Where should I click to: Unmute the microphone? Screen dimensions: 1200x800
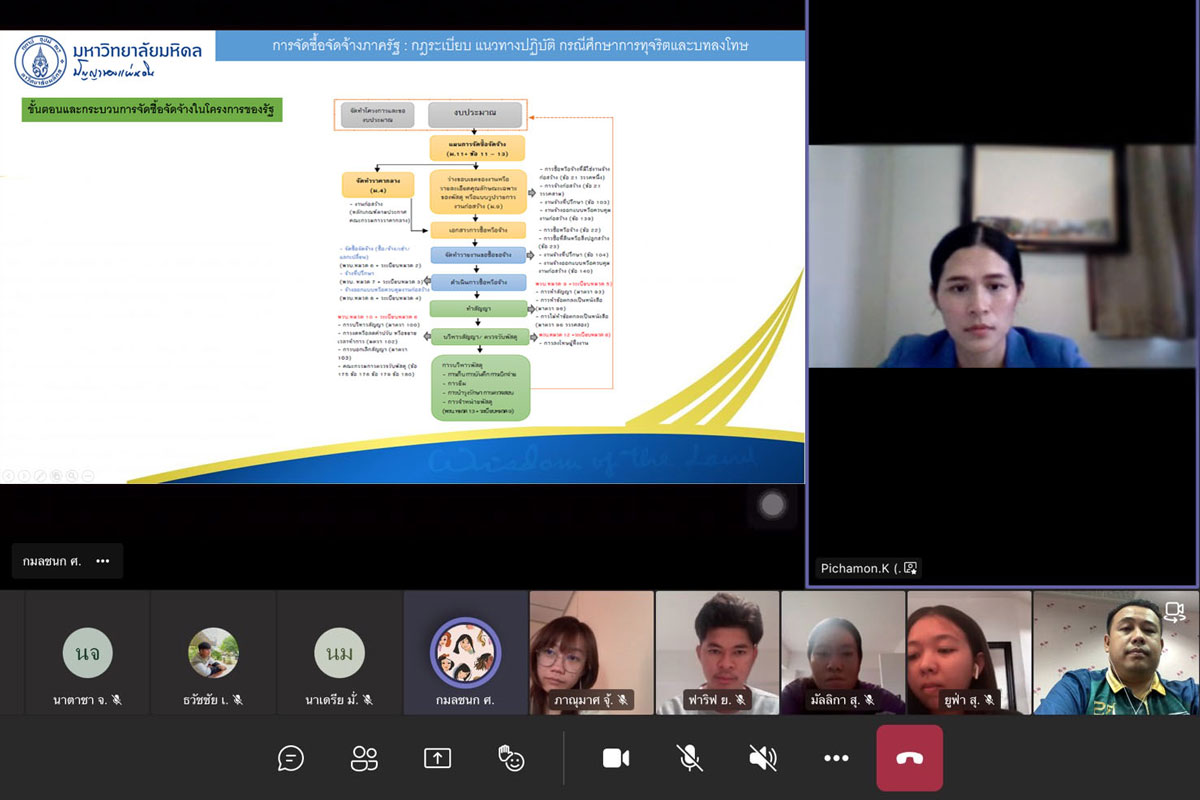tap(689, 759)
